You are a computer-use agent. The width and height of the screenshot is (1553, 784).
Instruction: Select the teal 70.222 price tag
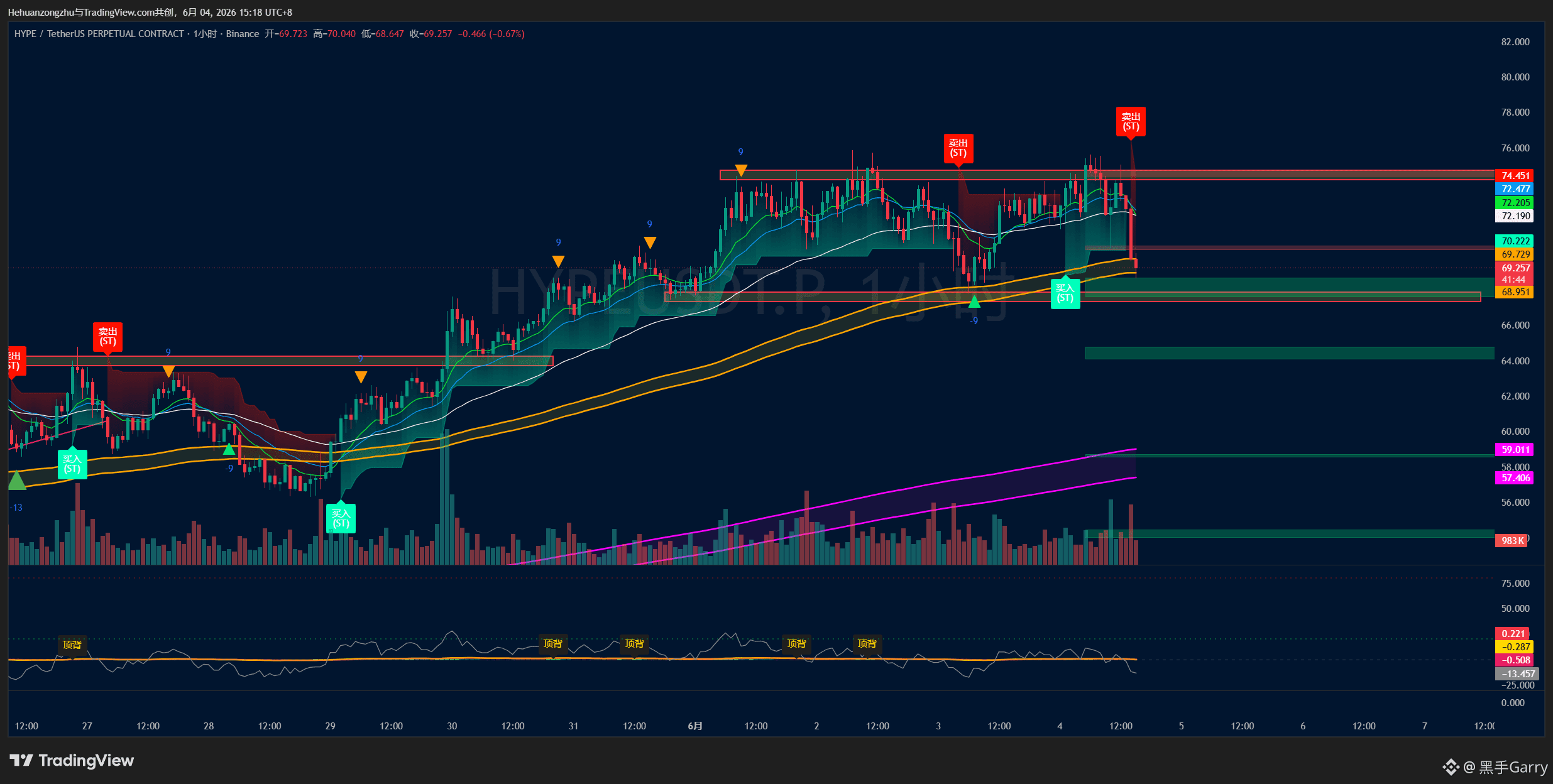coord(1514,241)
